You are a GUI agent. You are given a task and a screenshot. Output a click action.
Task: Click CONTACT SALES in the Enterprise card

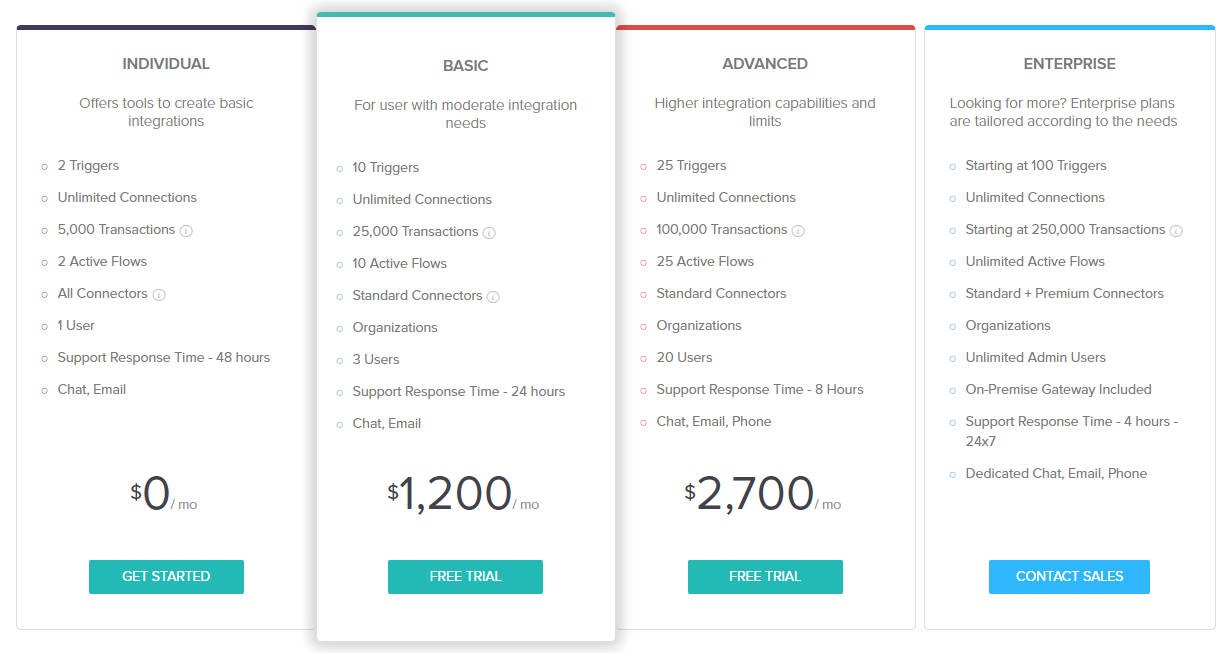pyautogui.click(x=1069, y=576)
